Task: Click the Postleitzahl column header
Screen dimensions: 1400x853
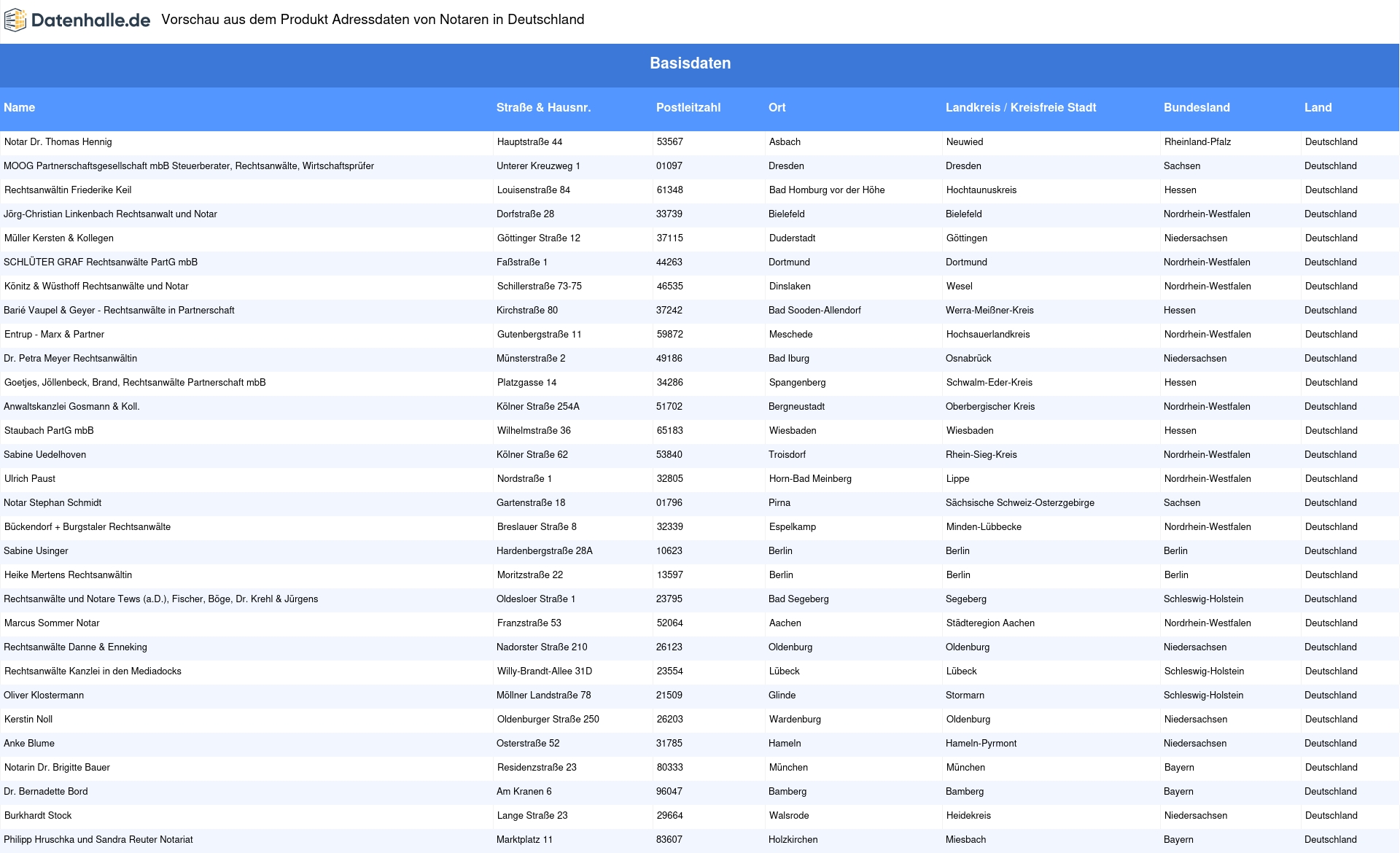Action: point(688,107)
